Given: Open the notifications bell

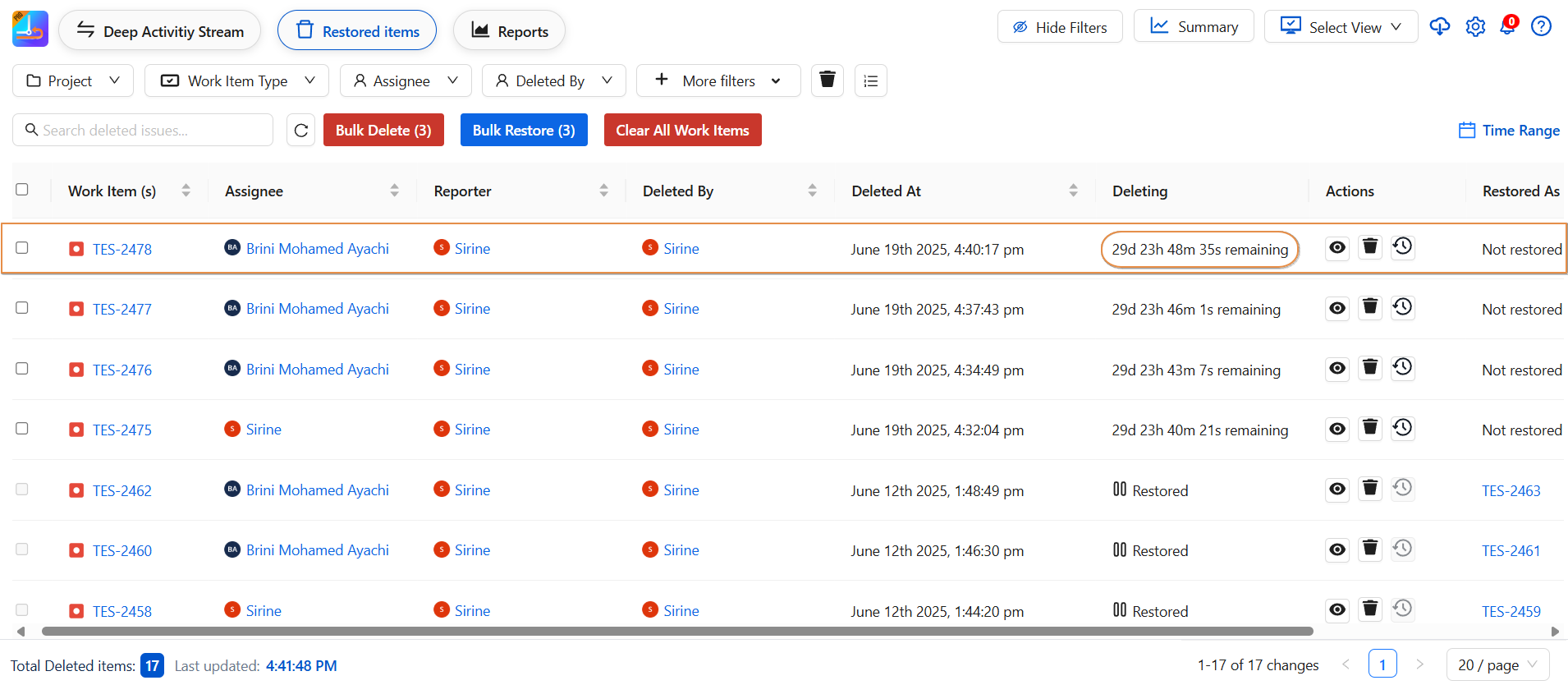Looking at the screenshot, I should pyautogui.click(x=1508, y=26).
